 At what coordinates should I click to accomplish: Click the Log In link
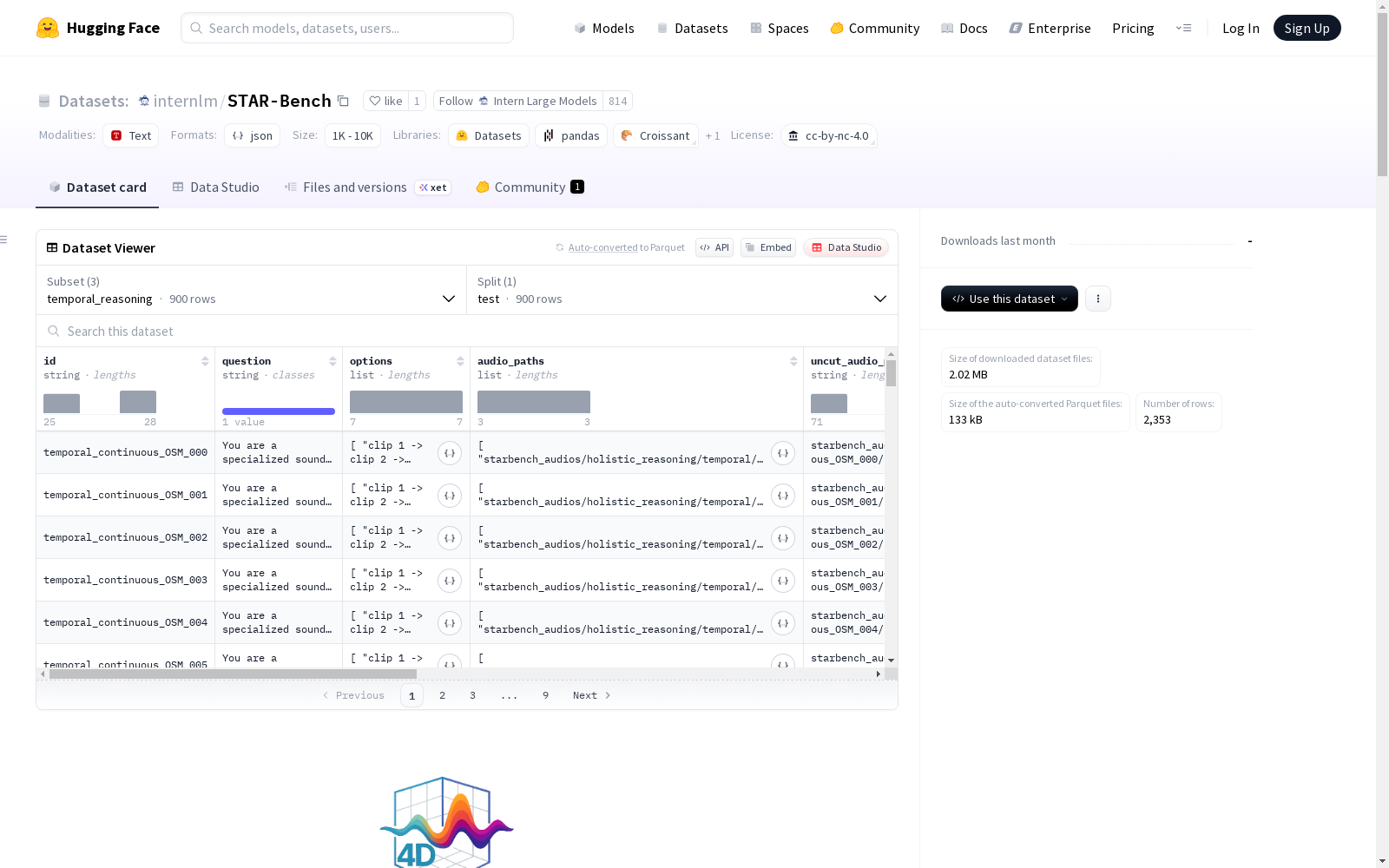[x=1241, y=28]
